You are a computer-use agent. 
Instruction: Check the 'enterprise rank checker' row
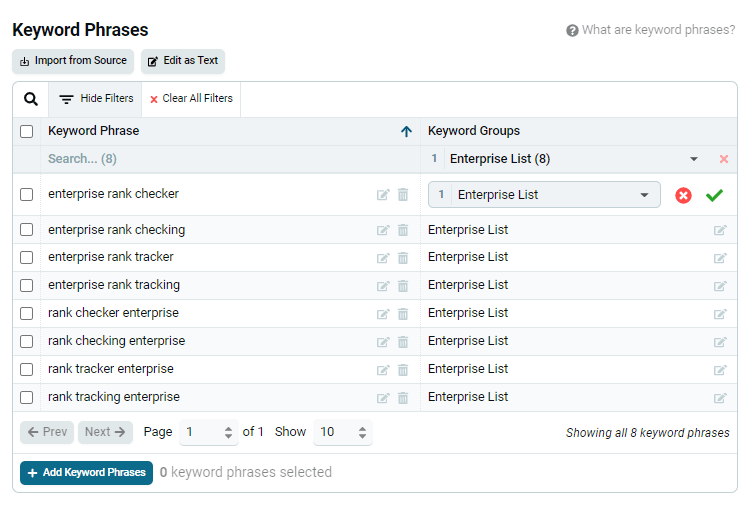[26, 195]
